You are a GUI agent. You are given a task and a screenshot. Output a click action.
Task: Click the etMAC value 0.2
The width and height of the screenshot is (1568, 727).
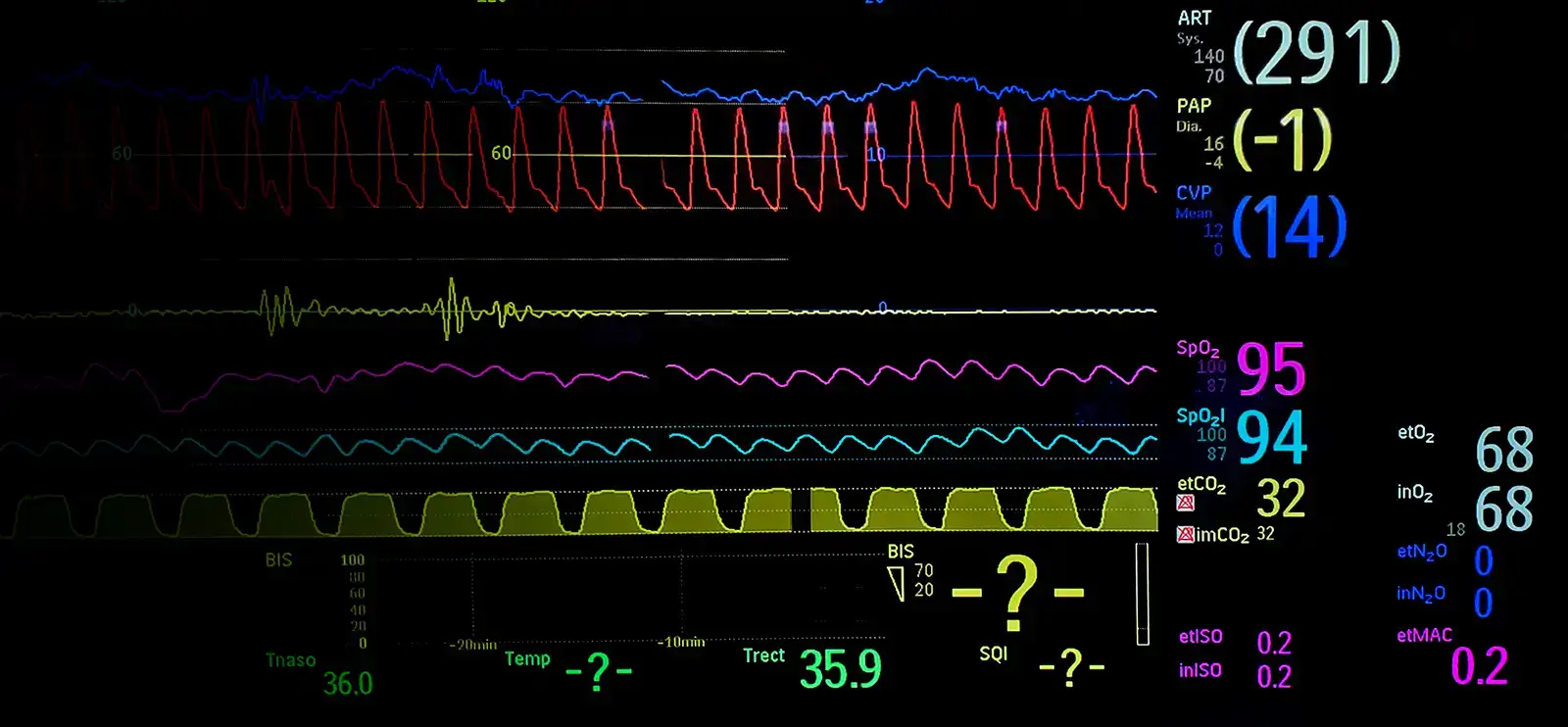click(1480, 666)
